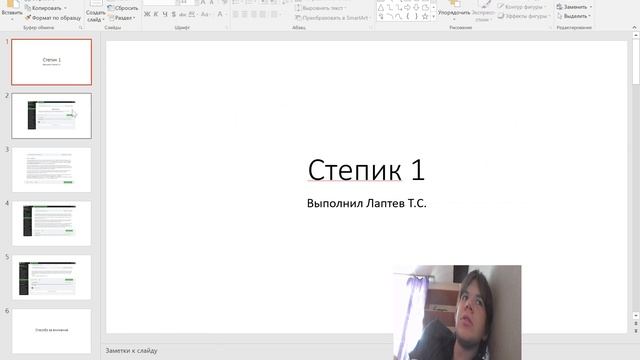Toggle text shadow (S) formatting
This screenshot has width=640, height=360.
(174, 14)
